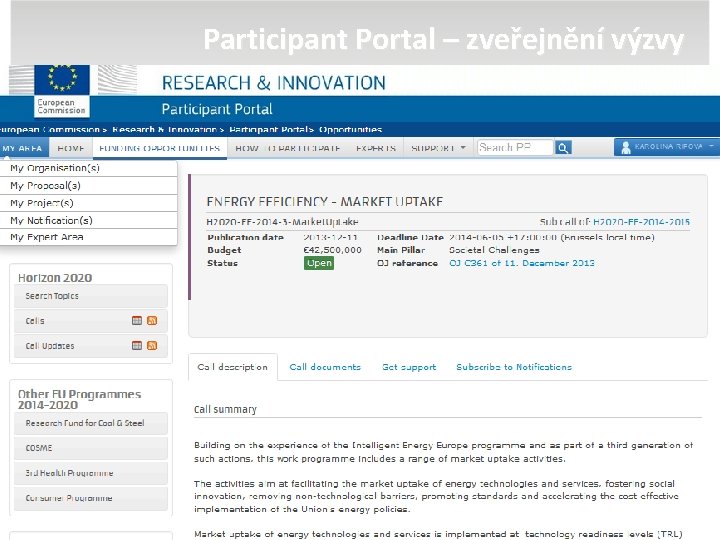Click the budget value €42,500,000
720x540 pixels.
[332, 250]
